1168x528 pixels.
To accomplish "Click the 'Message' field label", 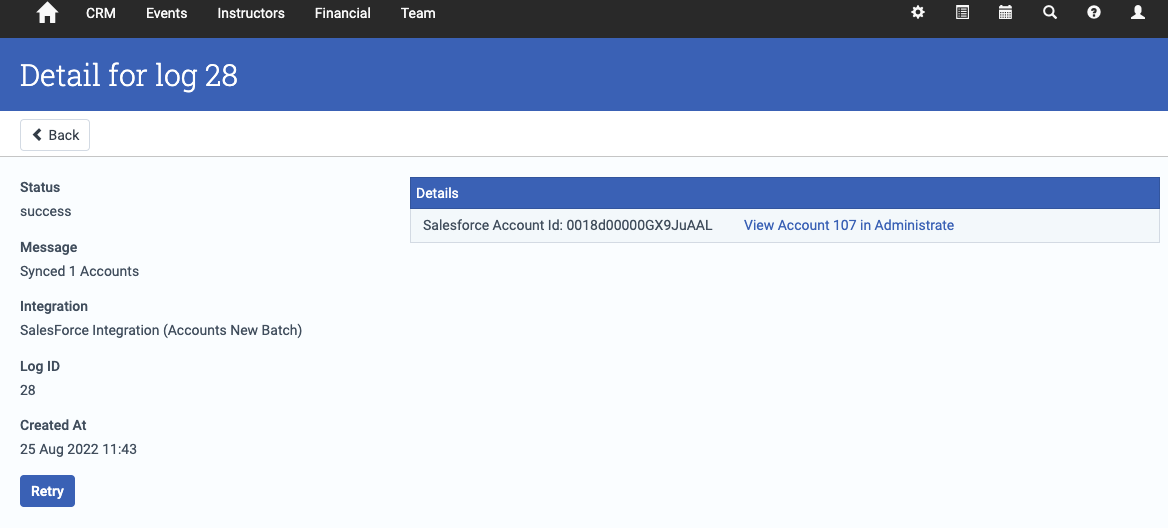I will [x=48, y=246].
